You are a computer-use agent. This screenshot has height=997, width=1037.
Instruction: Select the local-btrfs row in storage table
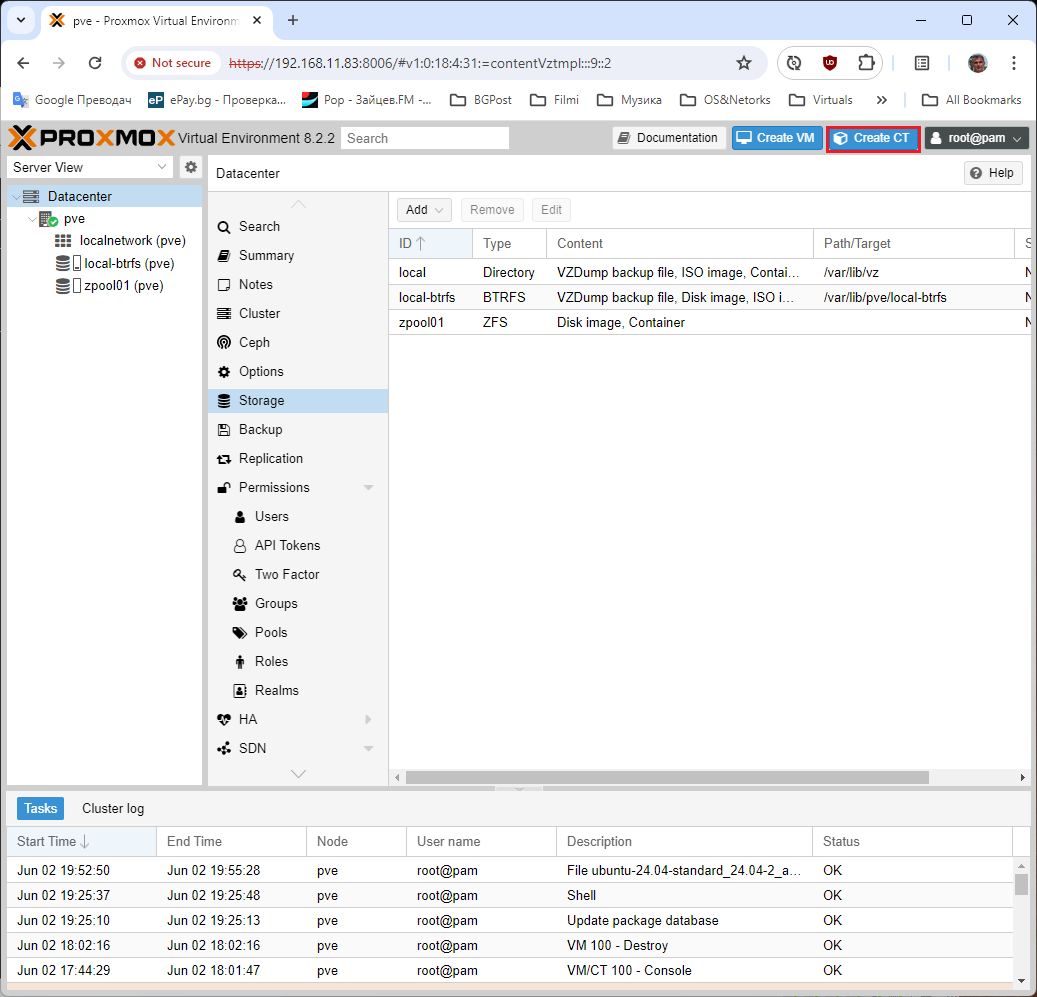(711, 298)
